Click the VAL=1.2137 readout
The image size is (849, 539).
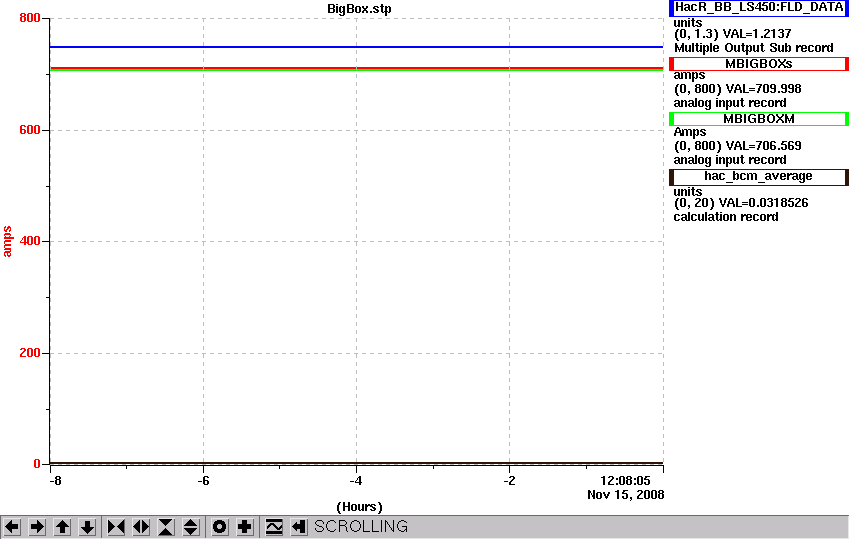click(757, 34)
